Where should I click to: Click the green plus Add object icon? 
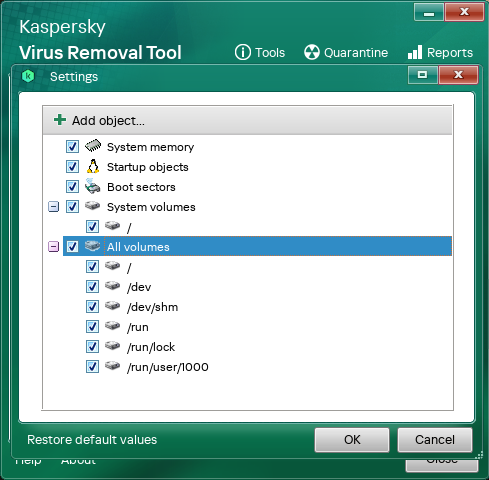coord(60,120)
